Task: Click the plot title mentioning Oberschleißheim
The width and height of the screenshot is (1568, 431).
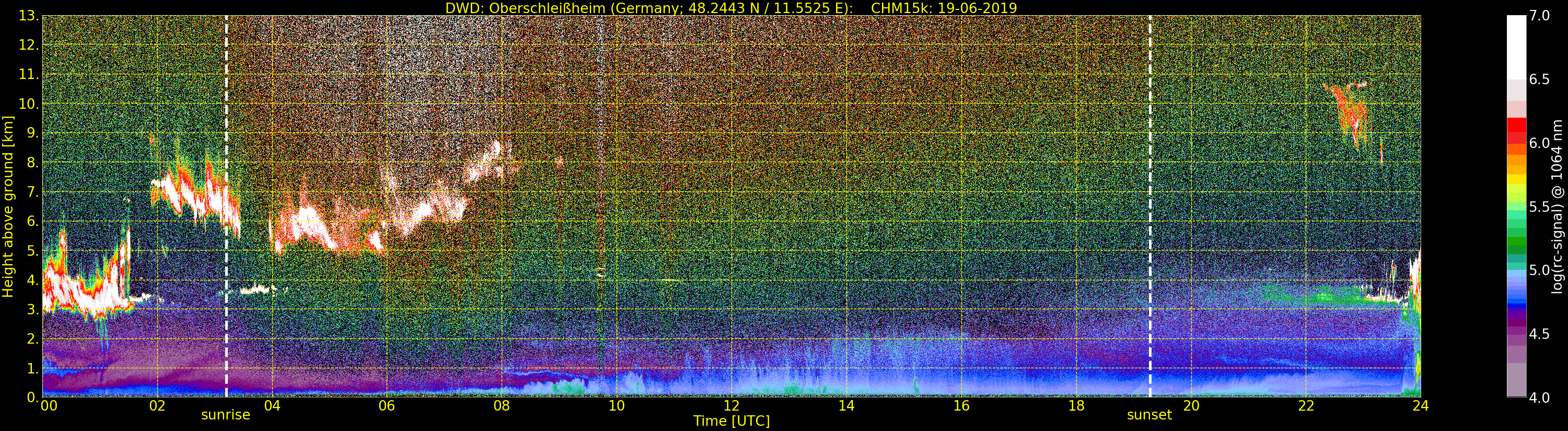Action: click(731, 8)
